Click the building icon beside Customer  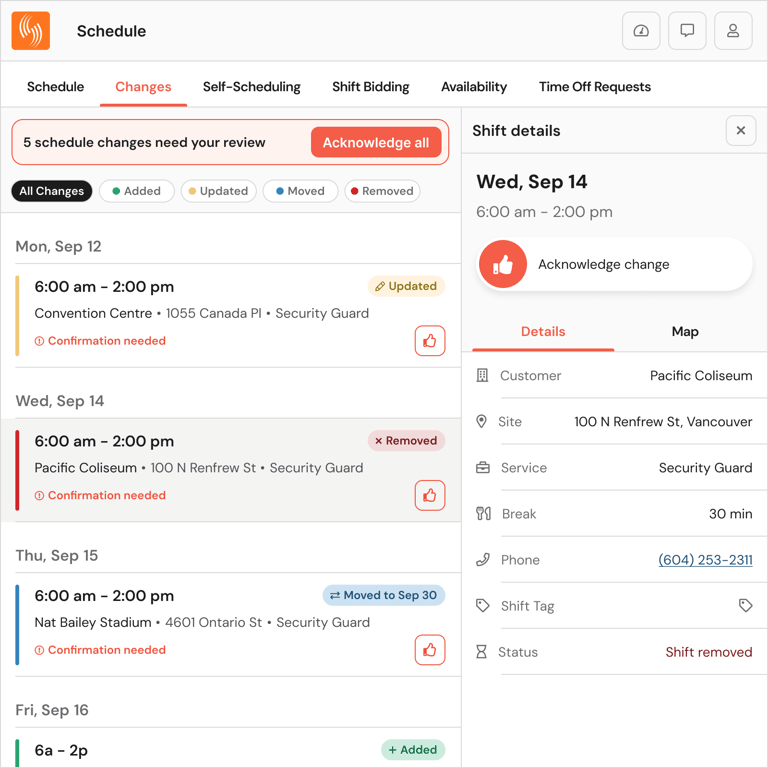point(482,375)
